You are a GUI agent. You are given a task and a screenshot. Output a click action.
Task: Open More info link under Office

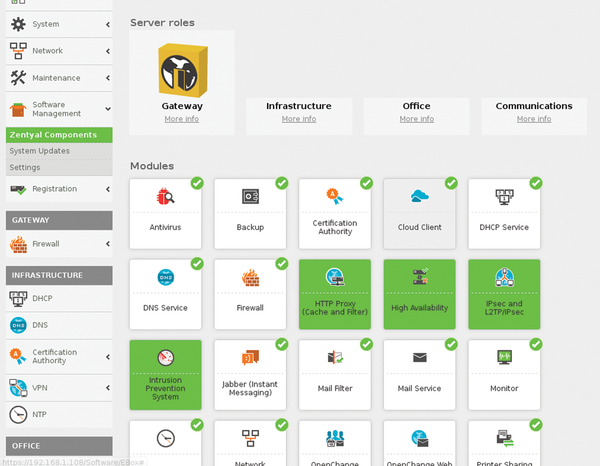click(x=417, y=119)
